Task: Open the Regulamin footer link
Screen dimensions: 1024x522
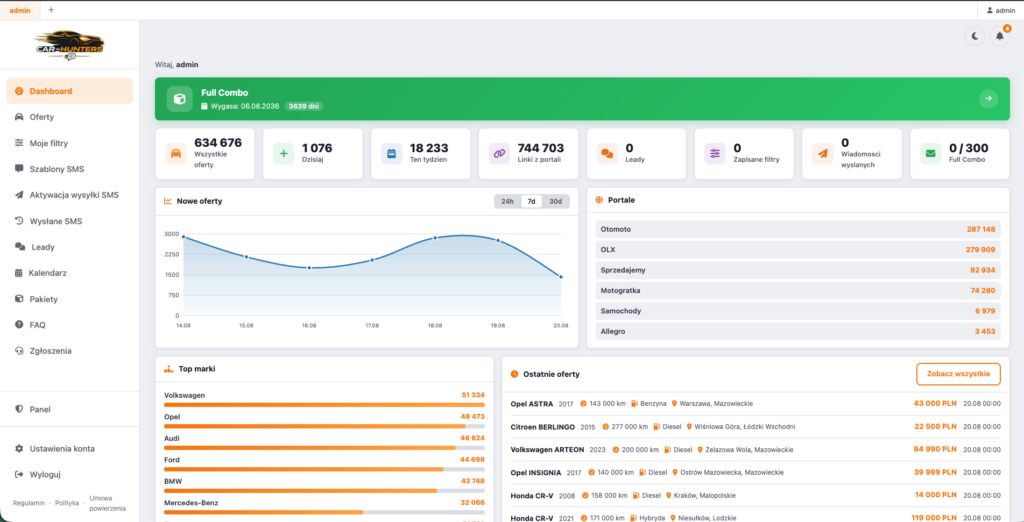Action: click(29, 503)
